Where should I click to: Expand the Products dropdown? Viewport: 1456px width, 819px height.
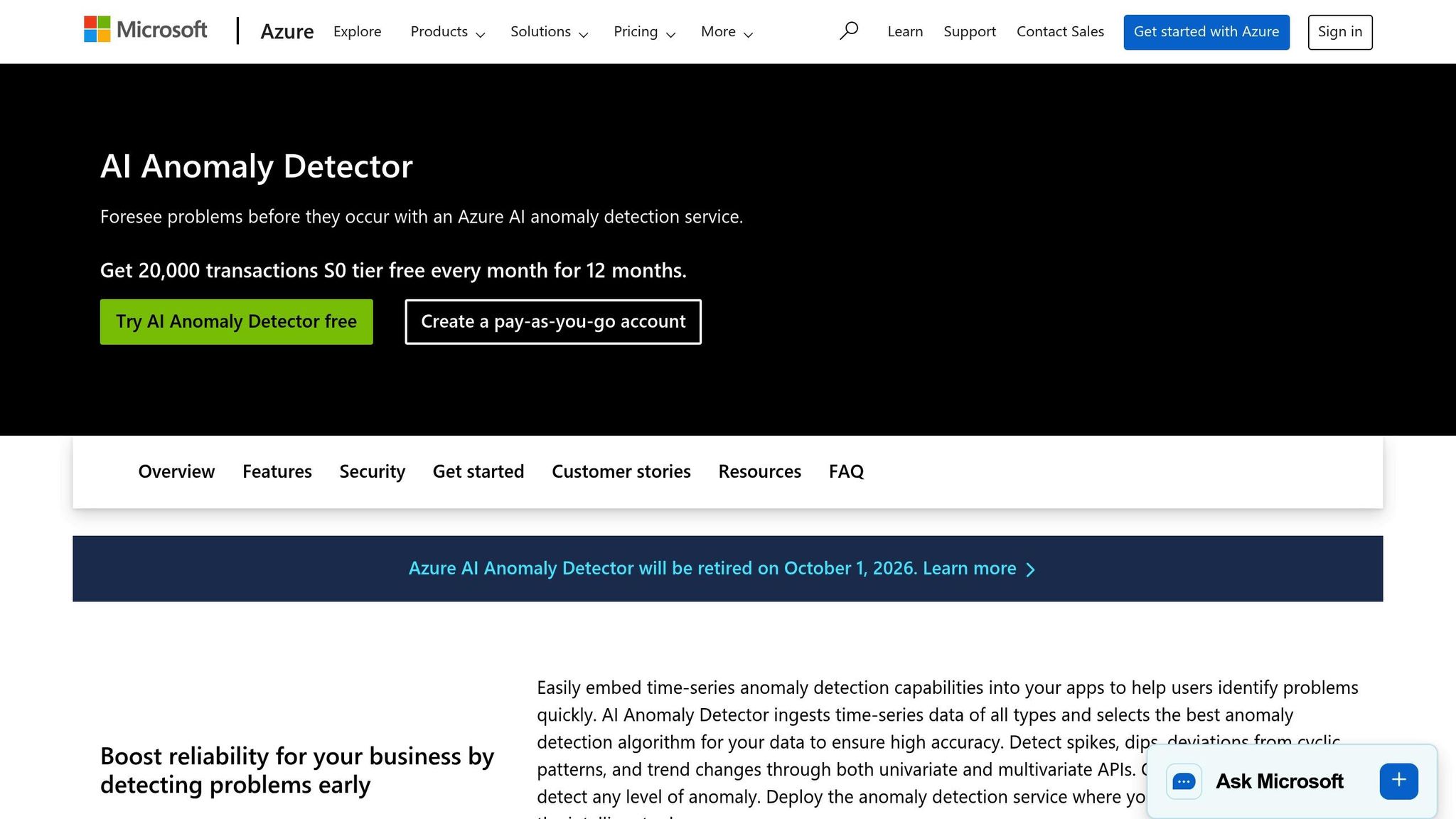tap(447, 32)
